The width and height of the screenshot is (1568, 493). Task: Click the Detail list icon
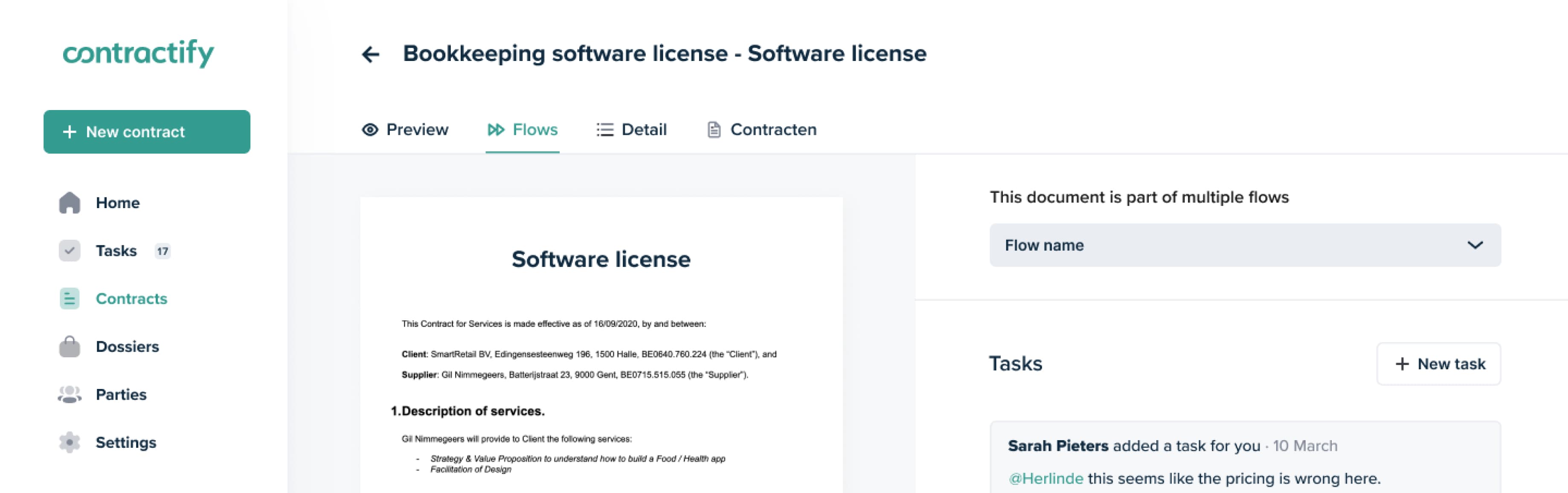tap(605, 130)
